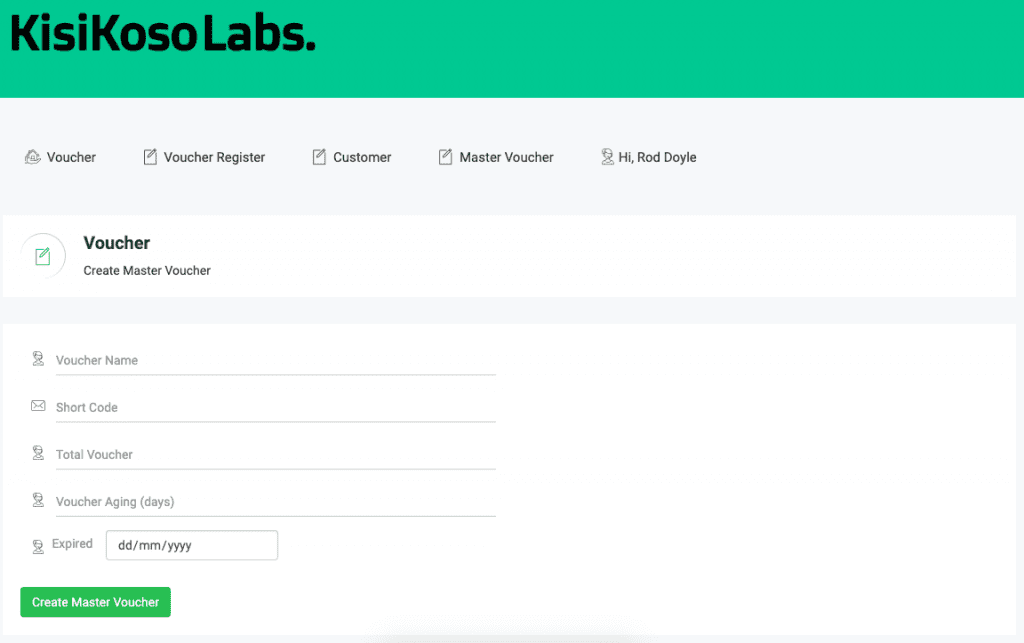Screen dimensions: 1024x643
Task: Click into the Short Code field
Action: 275,407
